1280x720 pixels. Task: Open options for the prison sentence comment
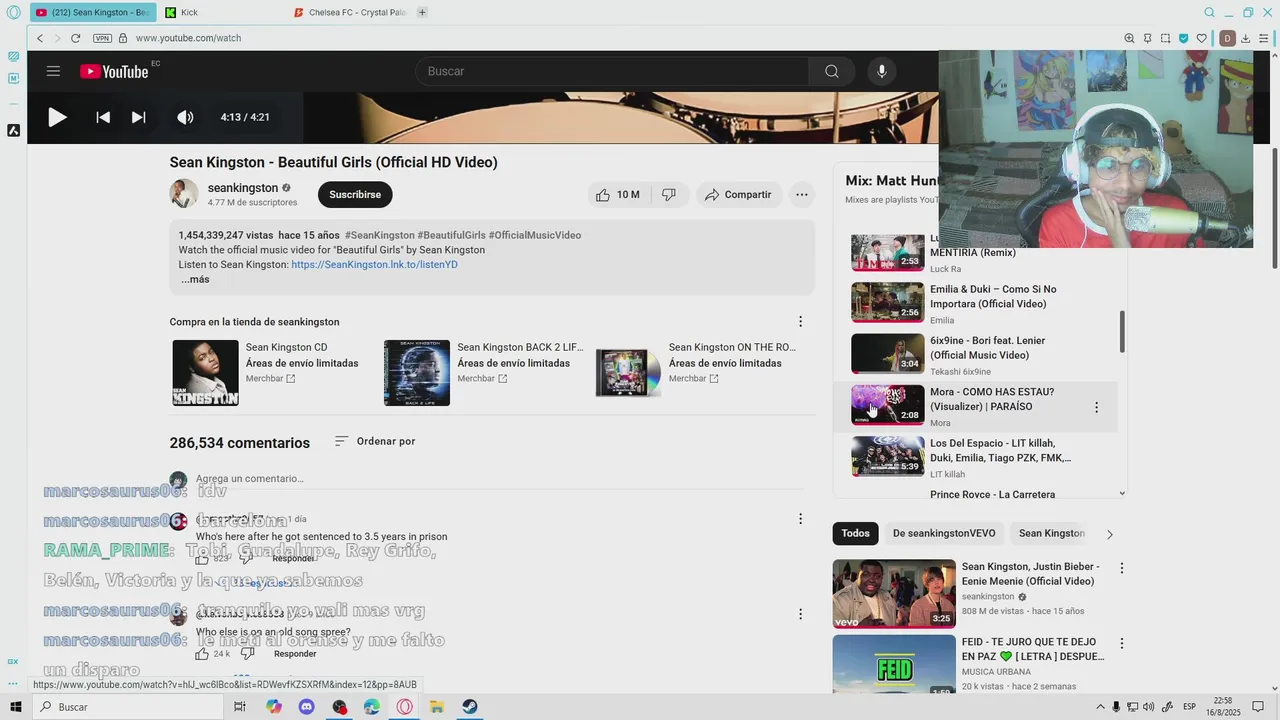(800, 518)
